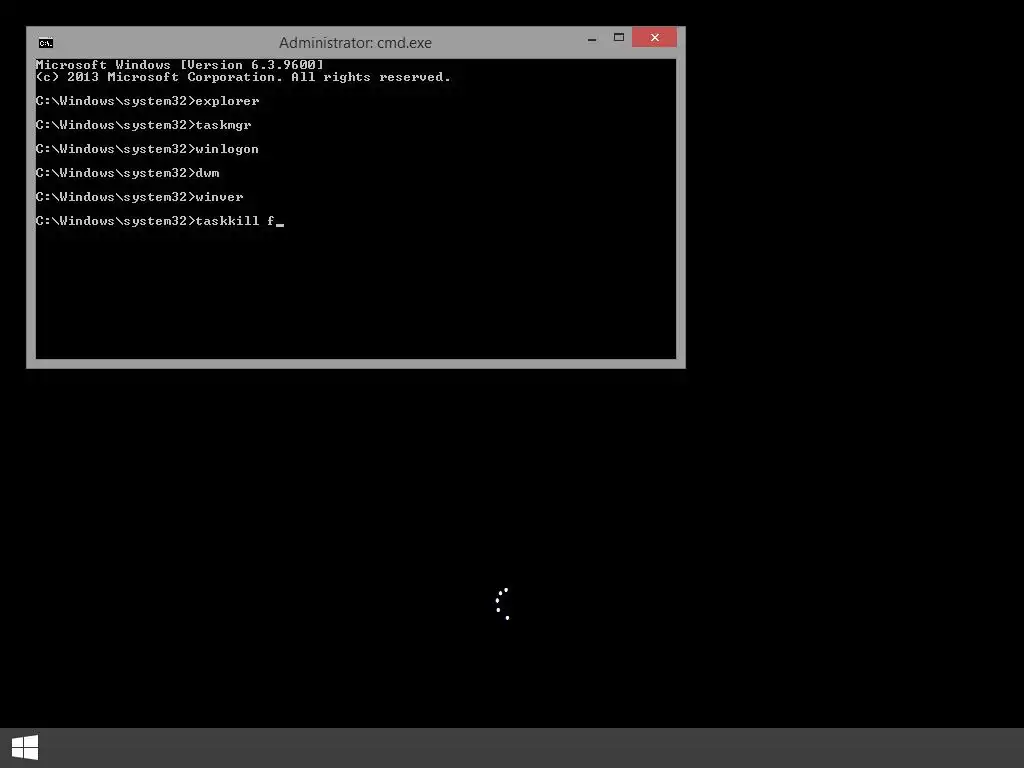Maximize the Administrator cmd.exe window
This screenshot has width=1024, height=768.
point(618,38)
